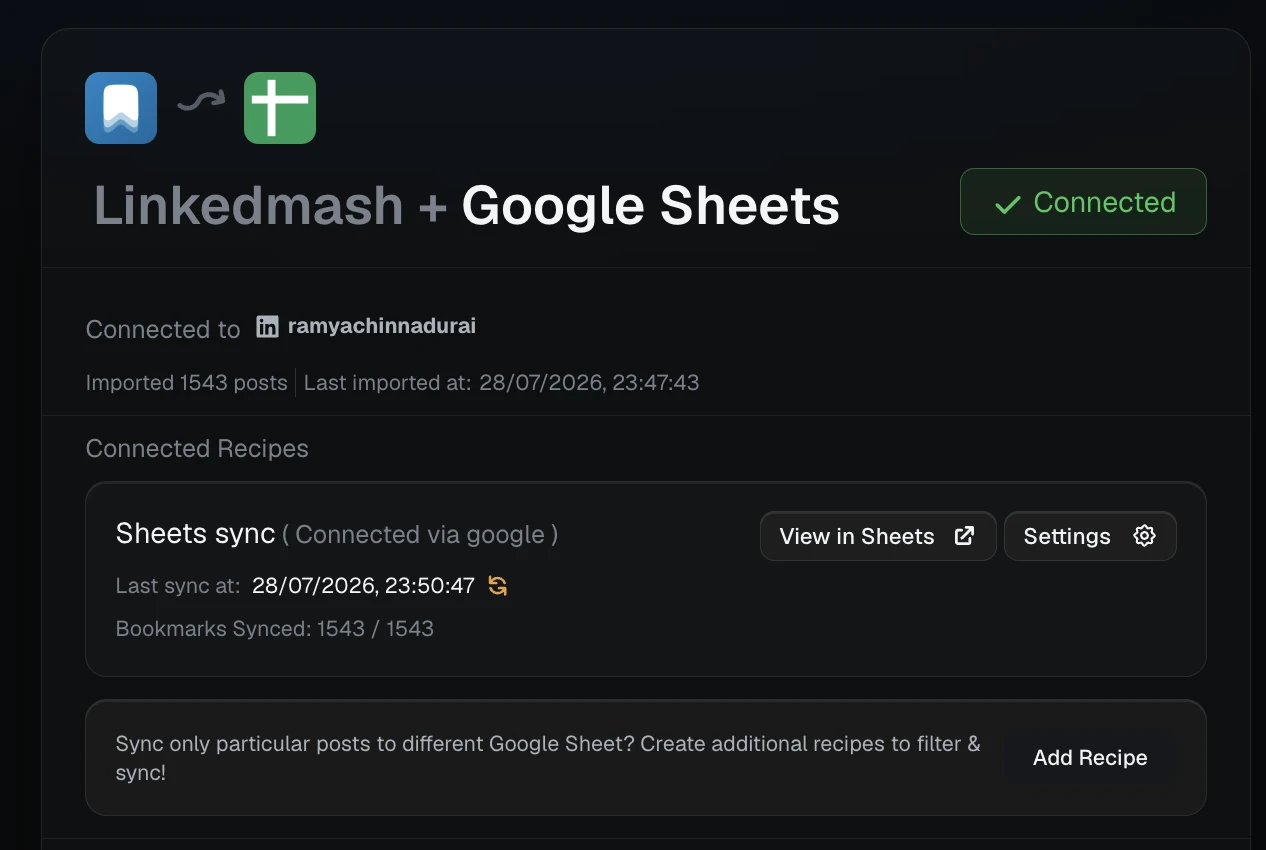Click the sync timestamp 28/07/2026, 23:50:47
This screenshot has height=850, width=1266.
363,586
